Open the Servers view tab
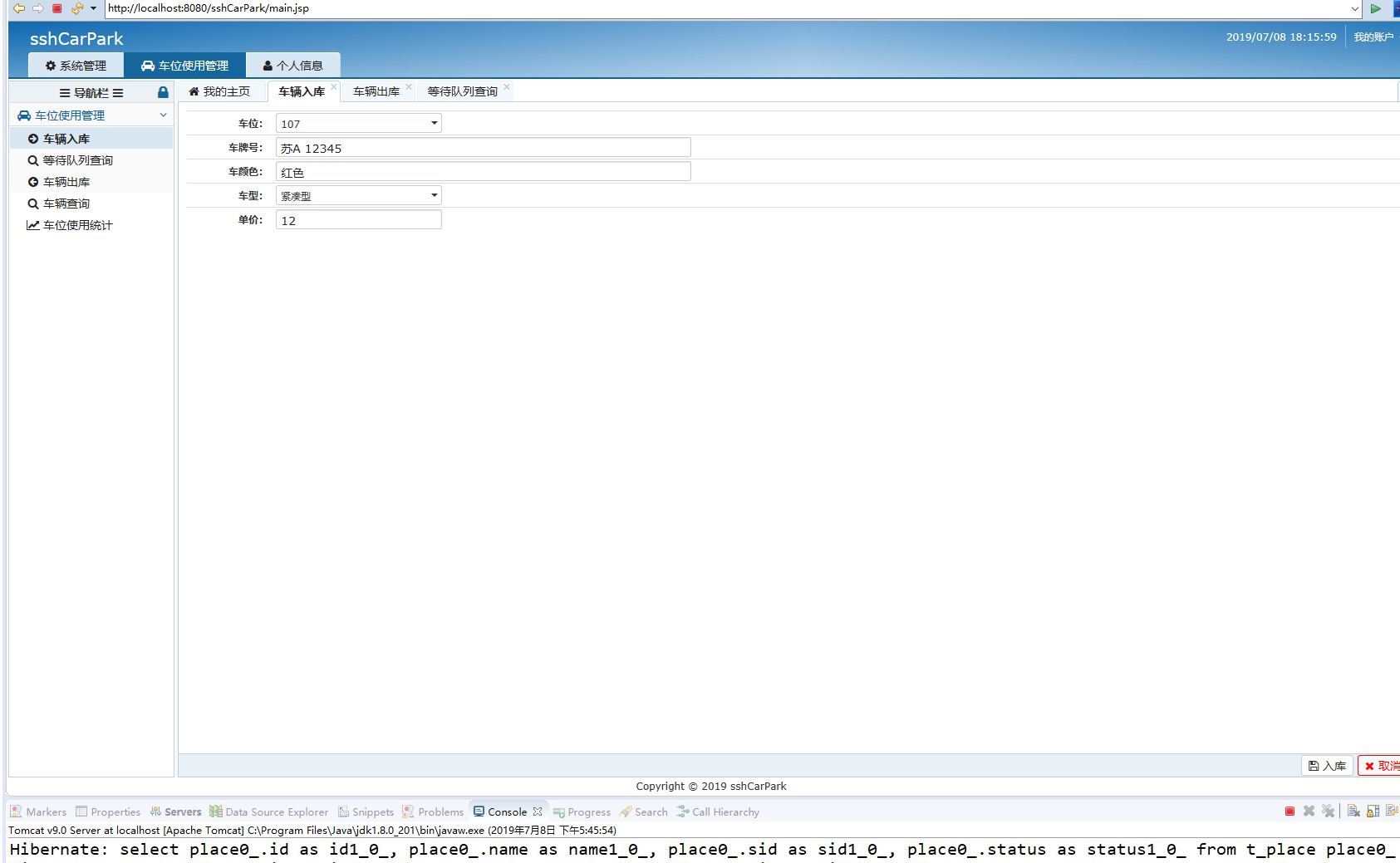 coord(175,812)
